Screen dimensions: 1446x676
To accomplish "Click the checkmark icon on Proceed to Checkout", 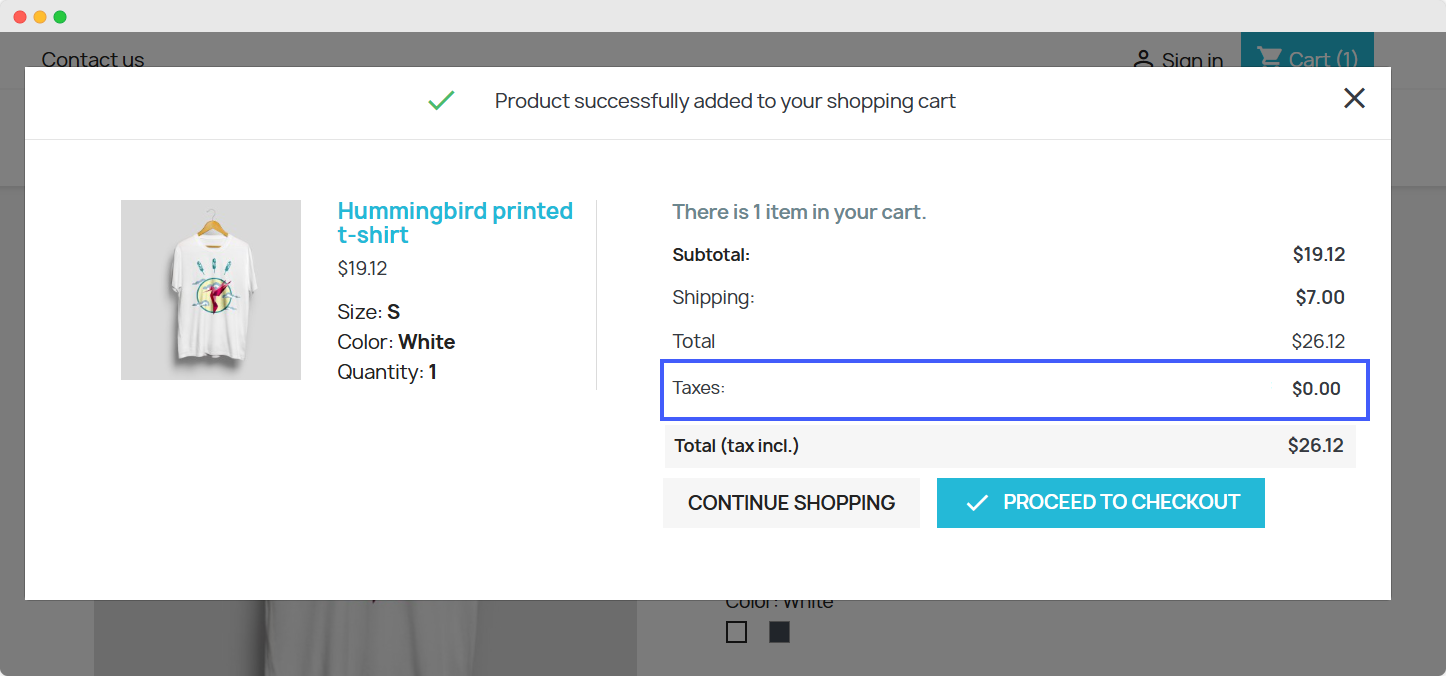I will click(x=977, y=503).
